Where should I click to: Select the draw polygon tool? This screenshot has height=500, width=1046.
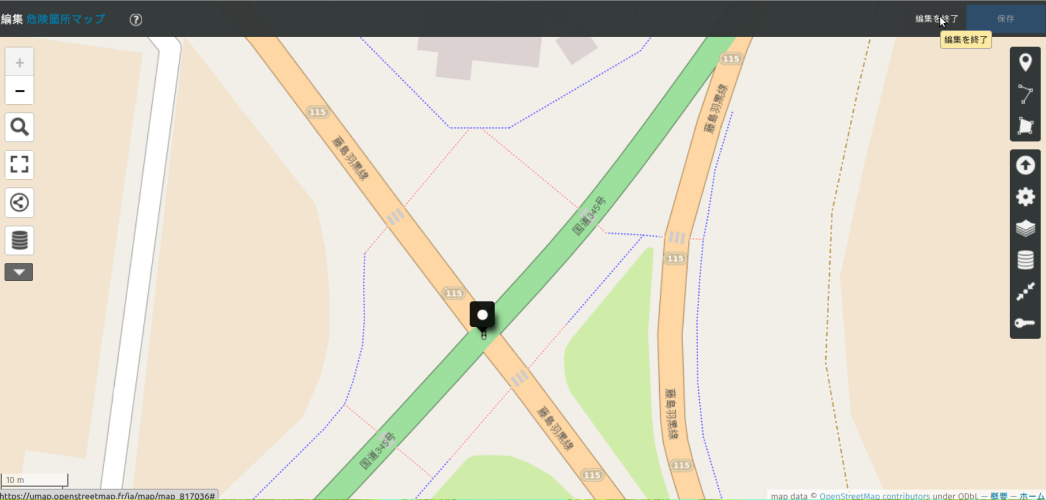coord(1025,125)
